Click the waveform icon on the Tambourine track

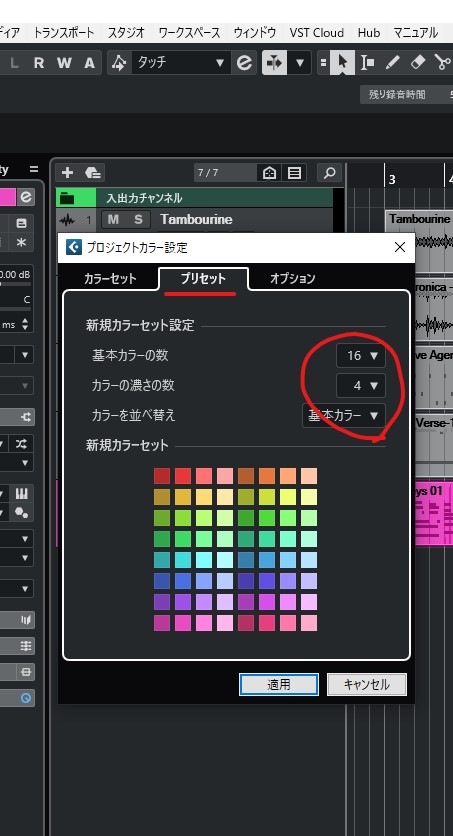(x=67, y=220)
